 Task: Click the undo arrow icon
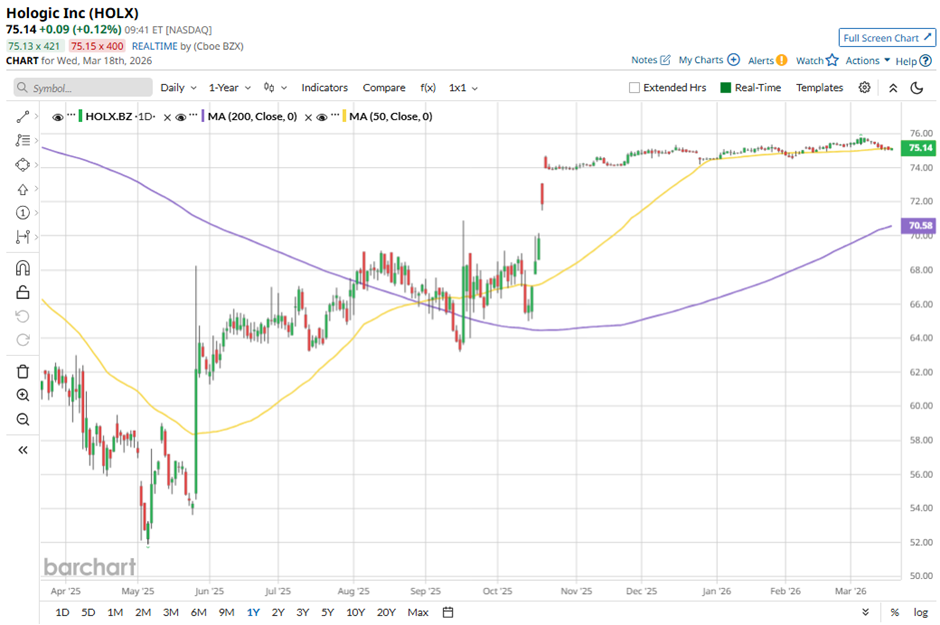click(x=22, y=316)
